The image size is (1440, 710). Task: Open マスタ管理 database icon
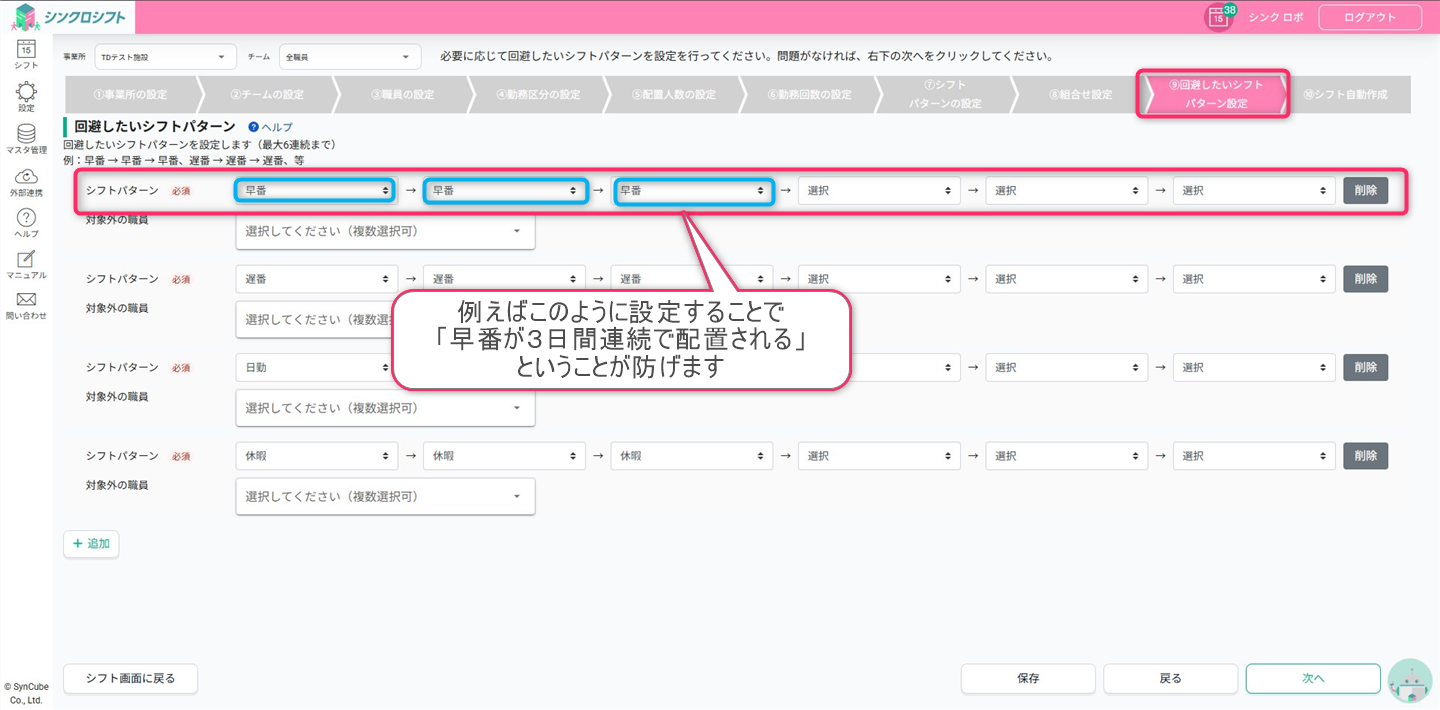click(26, 136)
